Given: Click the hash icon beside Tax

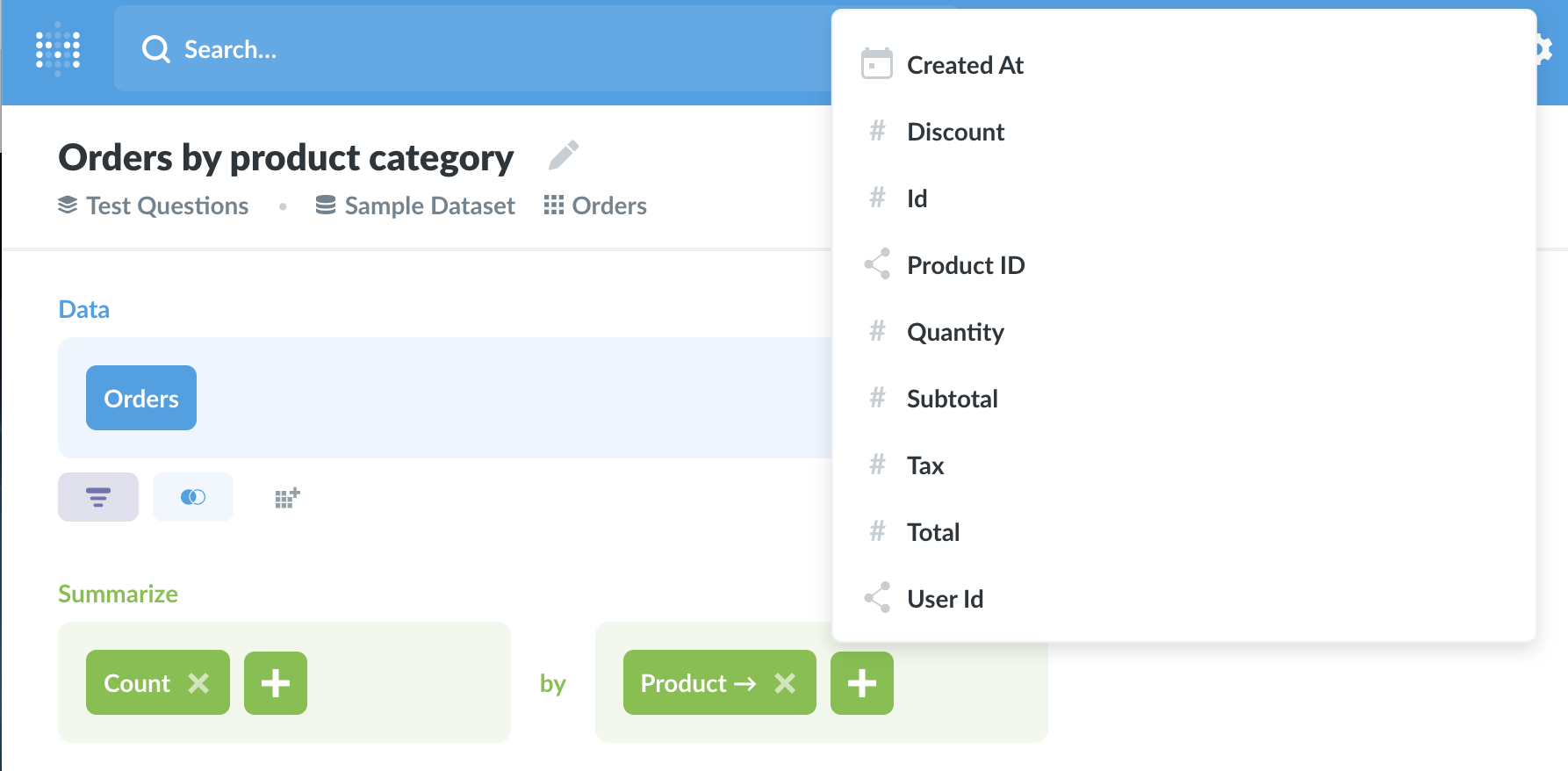Looking at the screenshot, I should pyautogui.click(x=877, y=465).
